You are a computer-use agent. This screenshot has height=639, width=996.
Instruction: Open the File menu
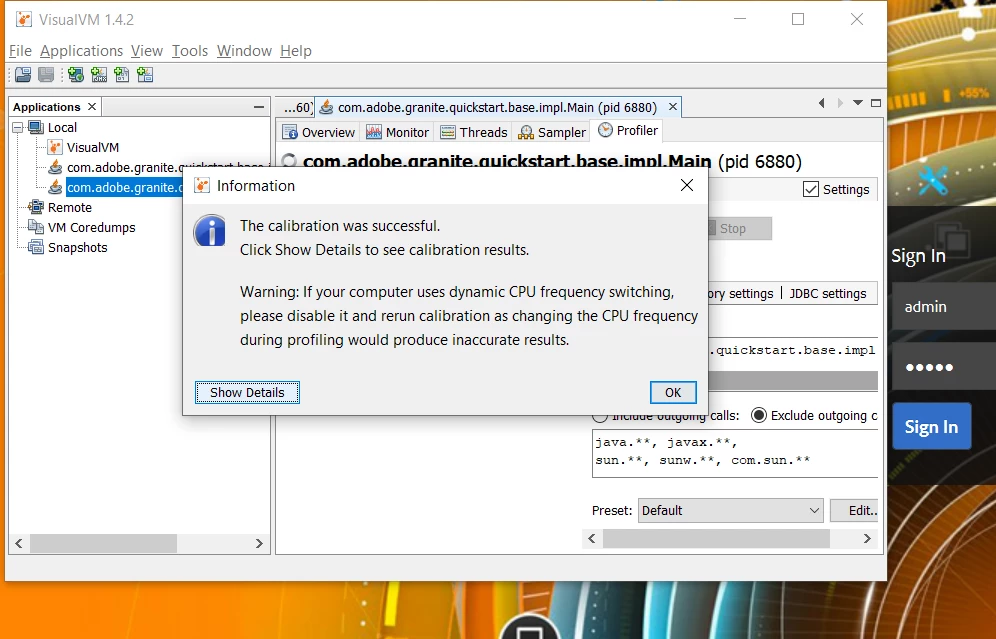click(x=20, y=51)
